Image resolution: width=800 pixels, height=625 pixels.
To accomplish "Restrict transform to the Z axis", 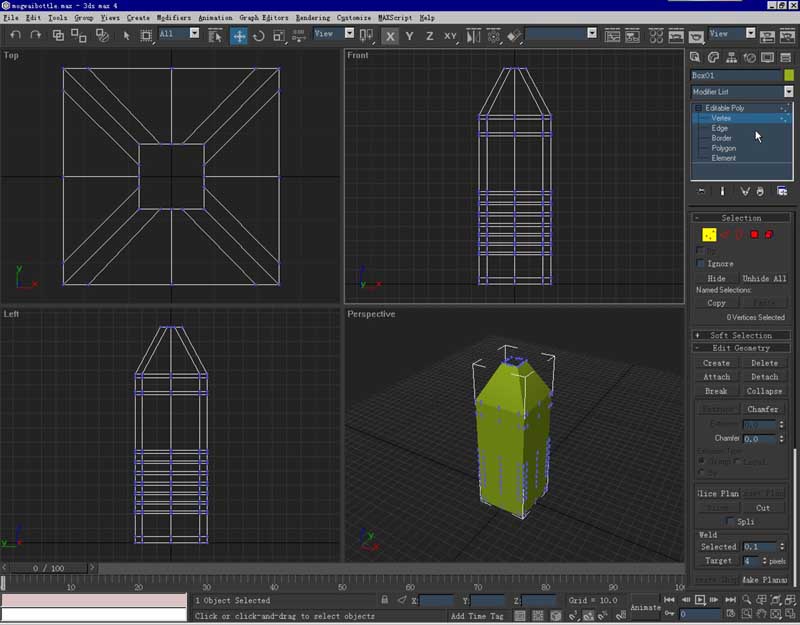I will click(x=429, y=36).
